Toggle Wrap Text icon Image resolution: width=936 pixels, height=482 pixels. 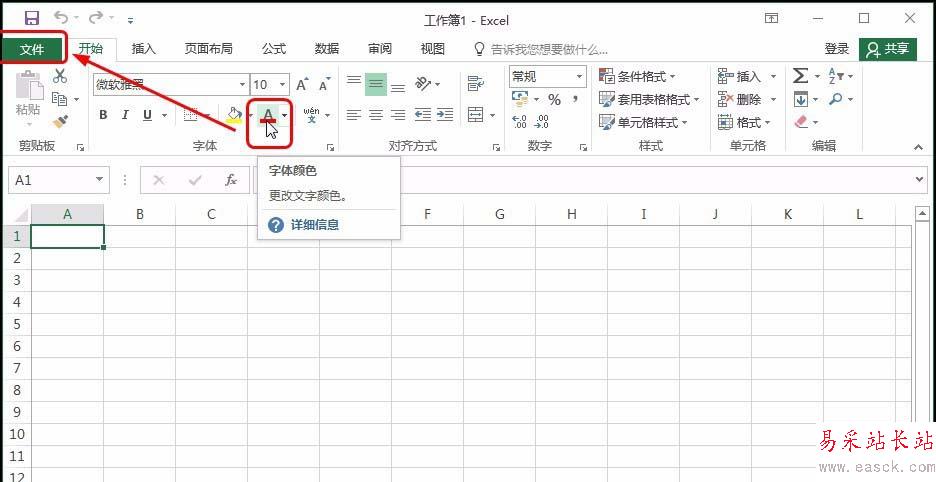475,84
